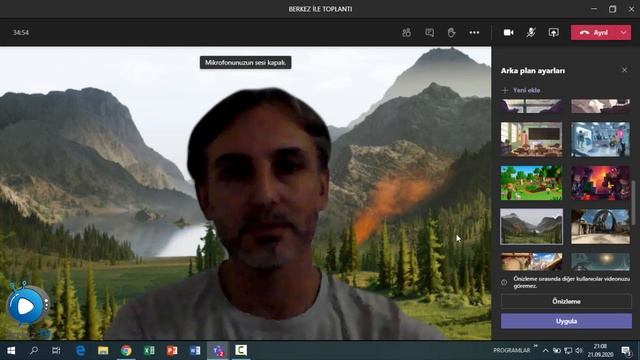
Task: Open PowerPoint from taskbar
Action: click(172, 351)
